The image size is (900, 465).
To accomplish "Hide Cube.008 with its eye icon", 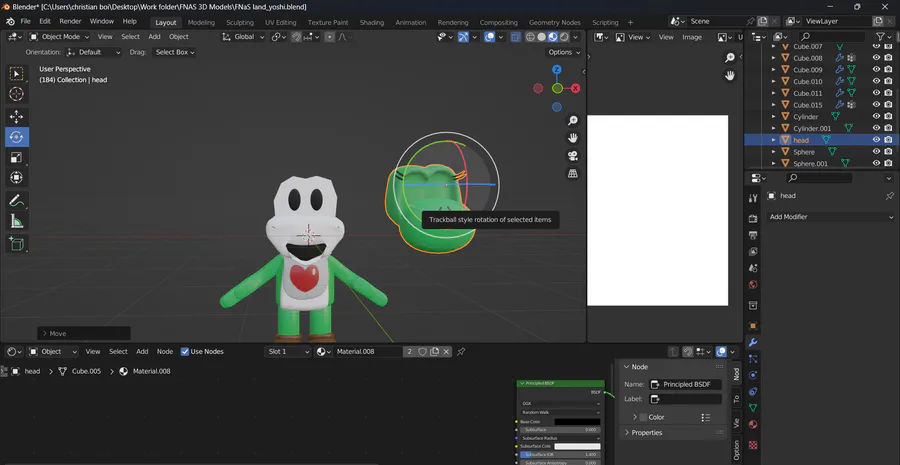I will pyautogui.click(x=876, y=58).
